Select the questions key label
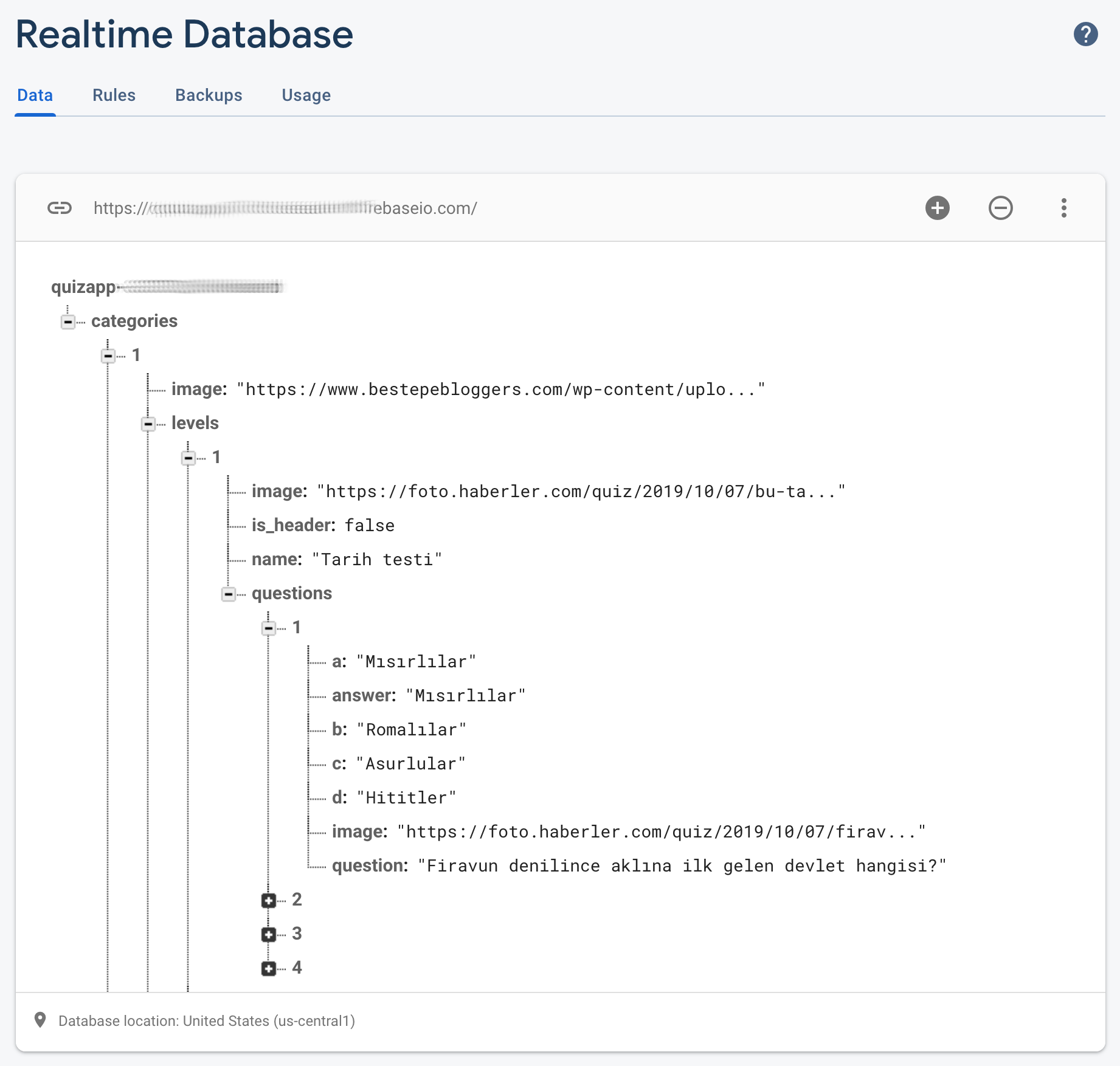1120x1066 pixels. (x=292, y=593)
